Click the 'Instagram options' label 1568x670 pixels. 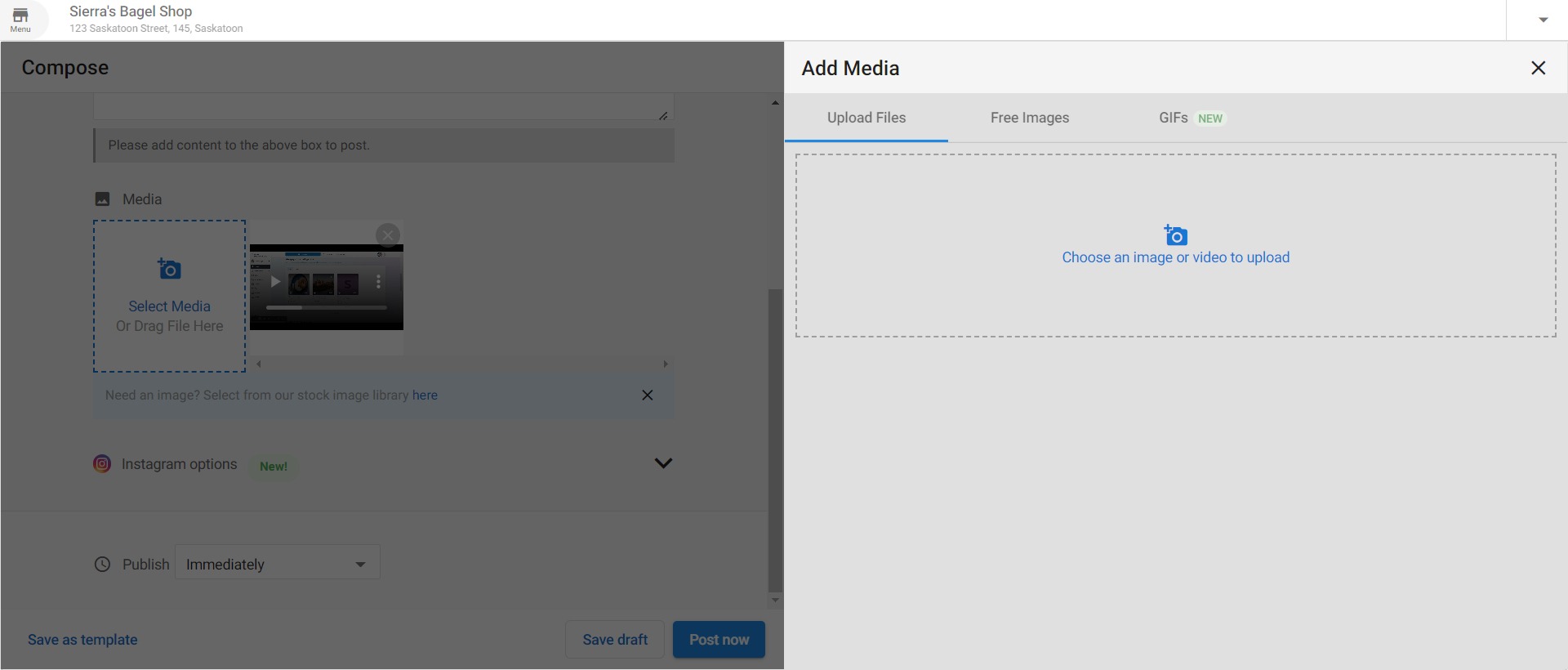[179, 464]
